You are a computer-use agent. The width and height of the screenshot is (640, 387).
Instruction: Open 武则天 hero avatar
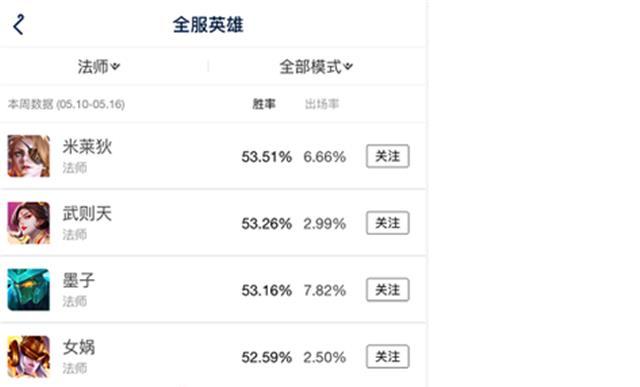(x=29, y=223)
